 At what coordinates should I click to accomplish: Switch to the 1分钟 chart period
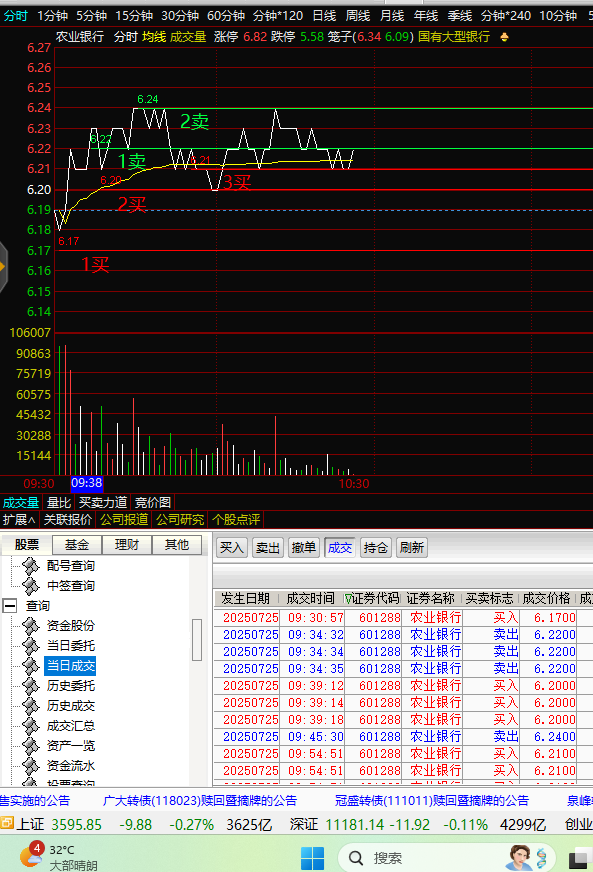click(52, 16)
